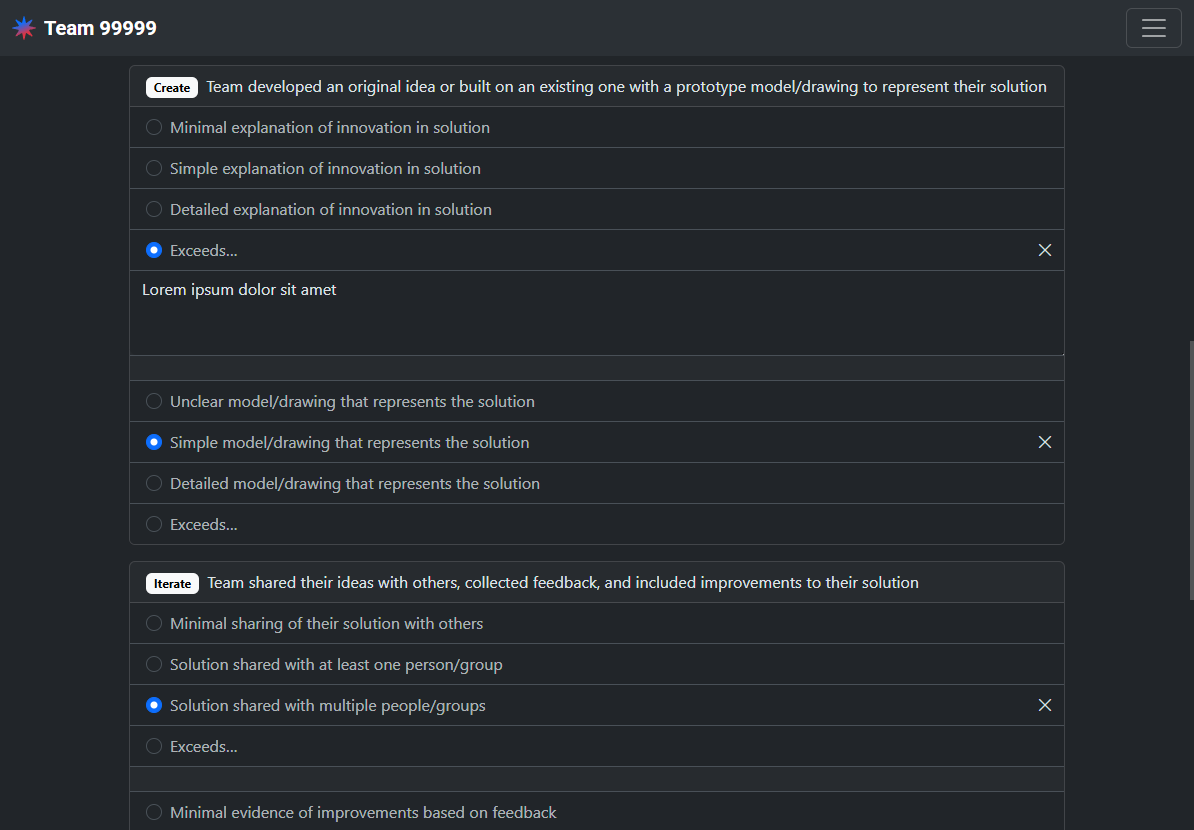Click the "Lorem ipsum dolor sit amet" text area

(597, 313)
